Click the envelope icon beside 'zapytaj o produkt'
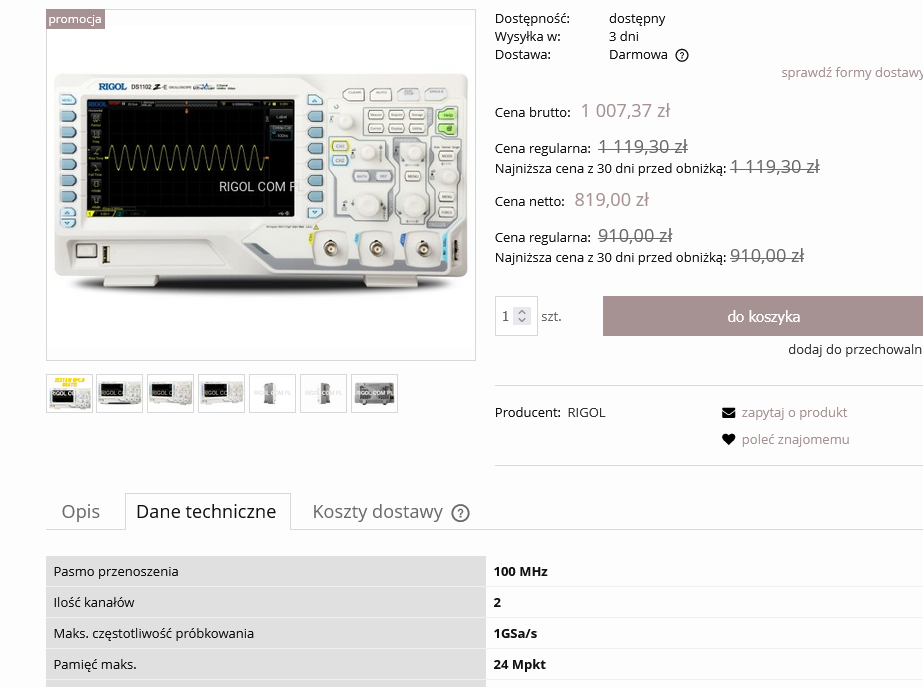This screenshot has height=687, width=923. pos(728,413)
